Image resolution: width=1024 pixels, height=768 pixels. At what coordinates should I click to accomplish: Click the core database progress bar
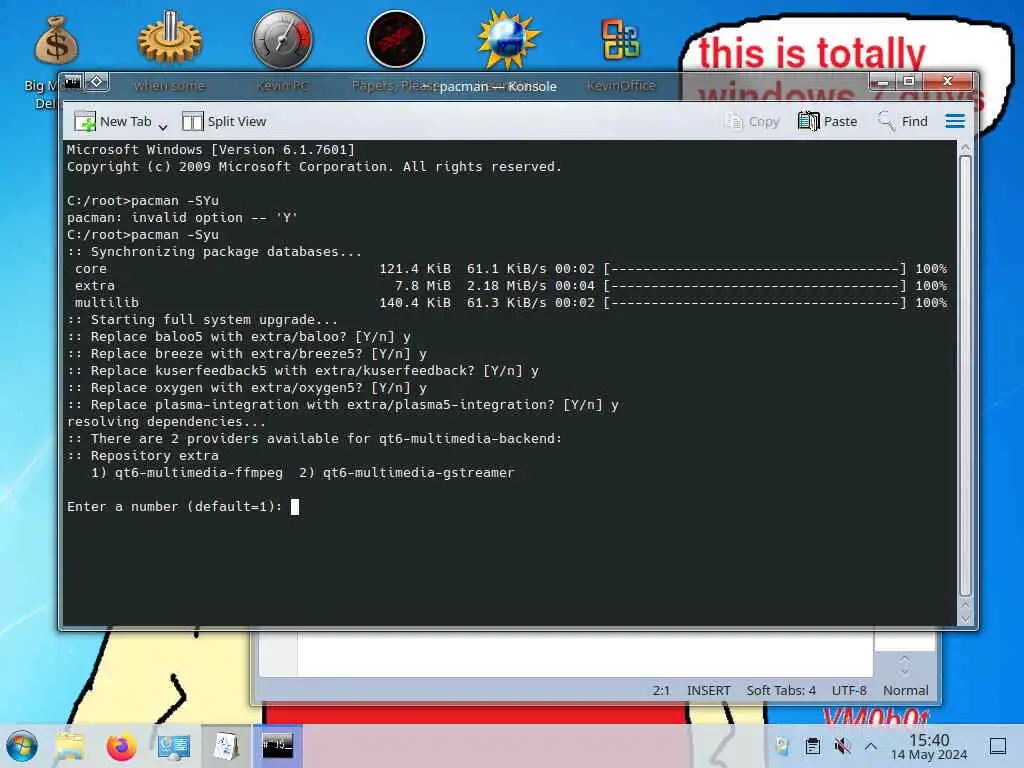click(755, 269)
